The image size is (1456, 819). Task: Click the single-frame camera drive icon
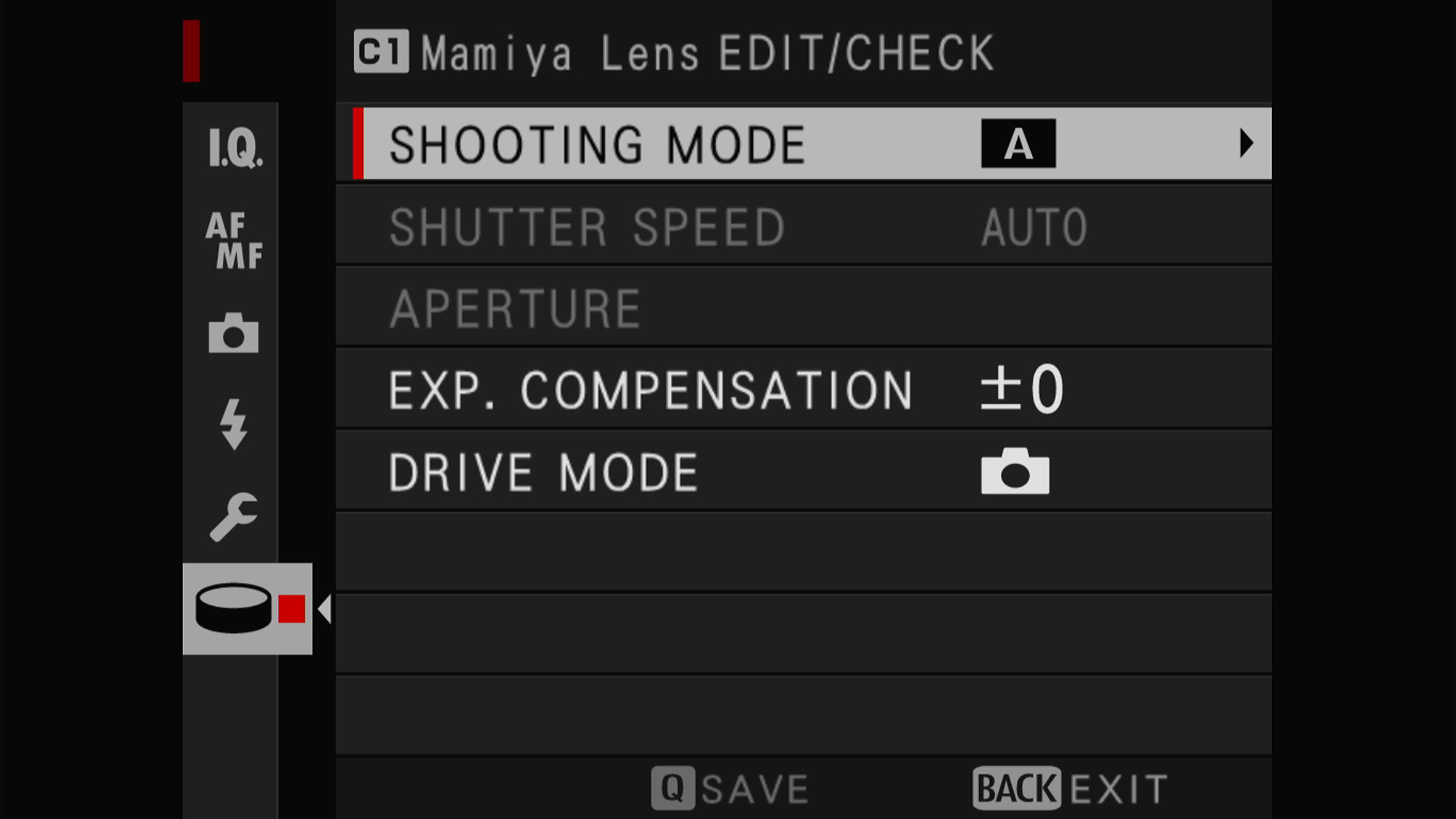tap(1015, 471)
